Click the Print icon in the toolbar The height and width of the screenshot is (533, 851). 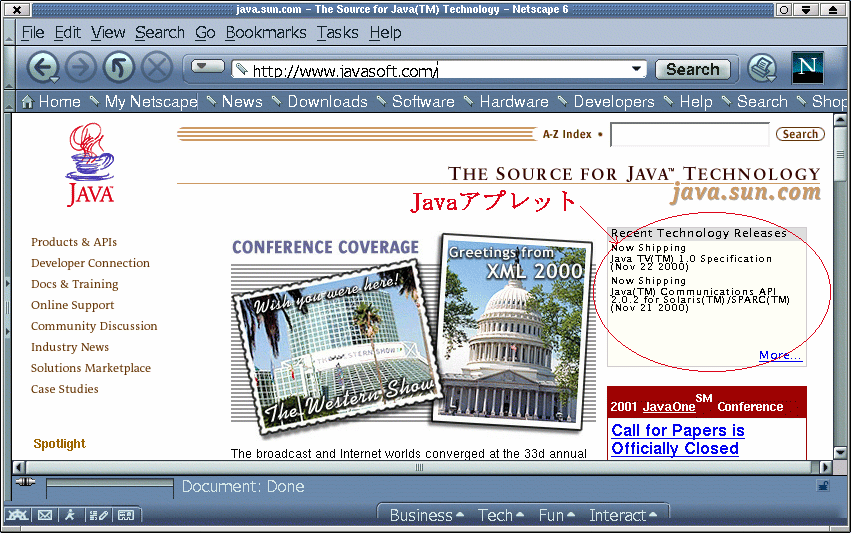click(x=762, y=68)
